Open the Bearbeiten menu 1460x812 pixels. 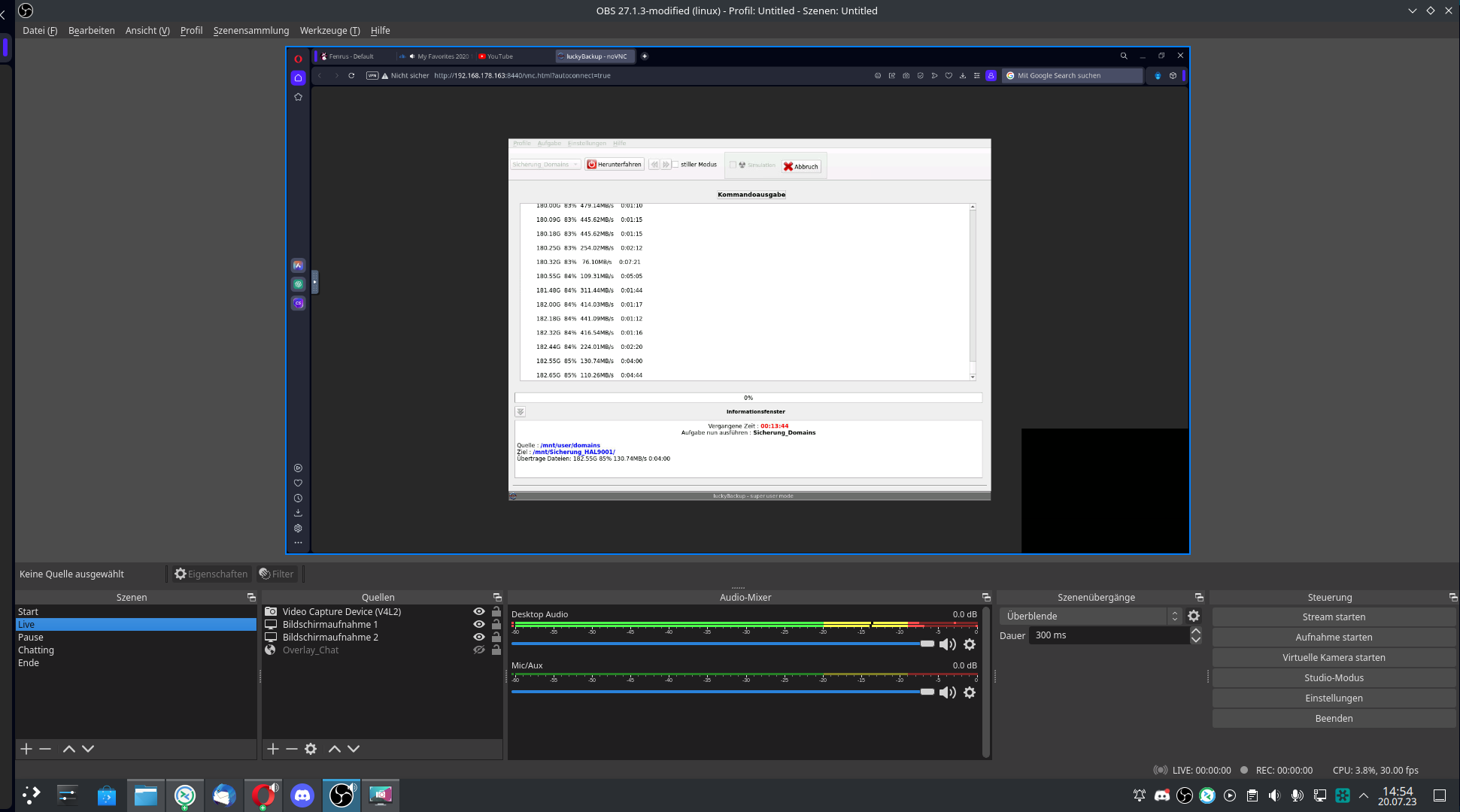[92, 31]
